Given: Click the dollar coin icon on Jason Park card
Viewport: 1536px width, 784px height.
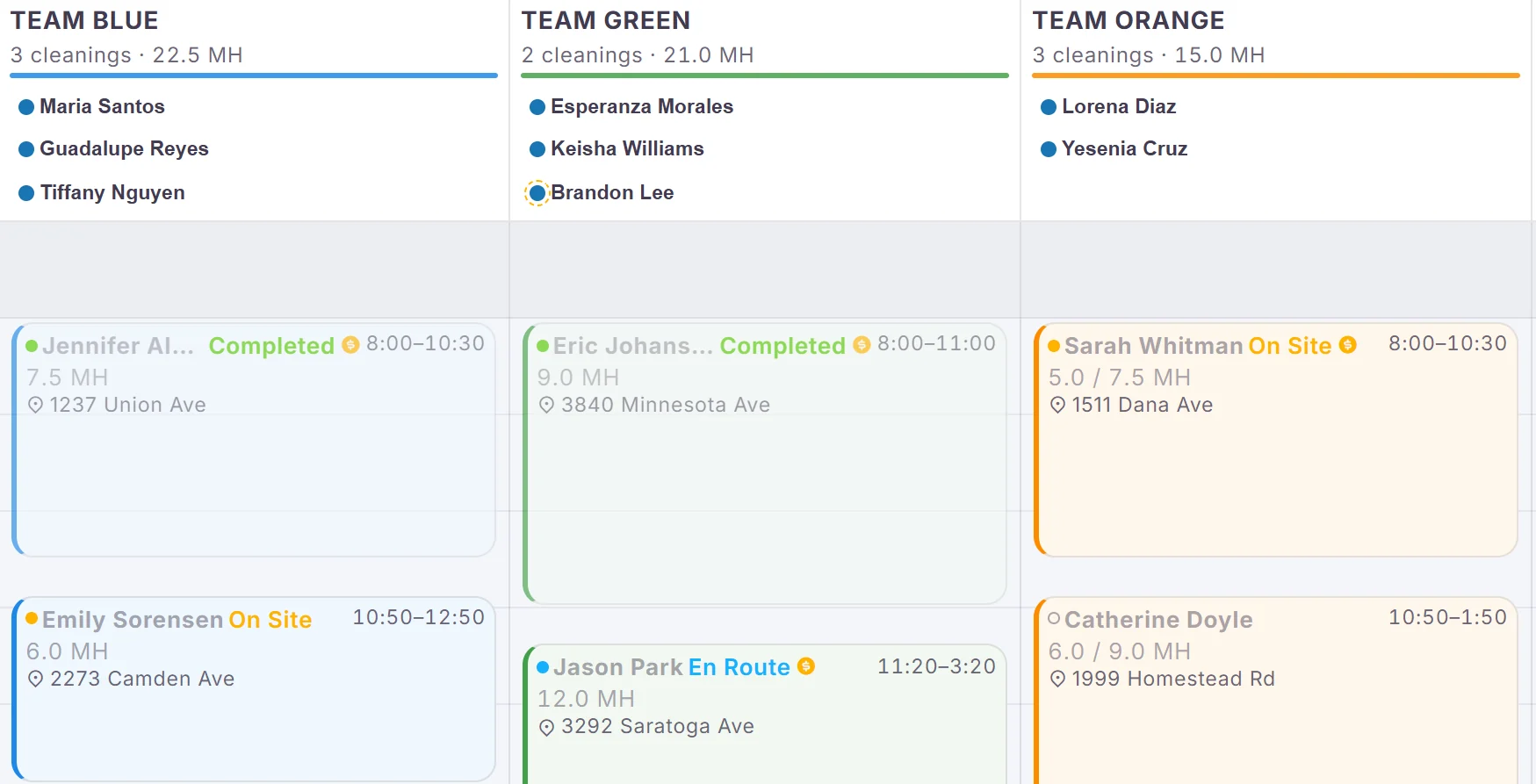Looking at the screenshot, I should point(806,666).
